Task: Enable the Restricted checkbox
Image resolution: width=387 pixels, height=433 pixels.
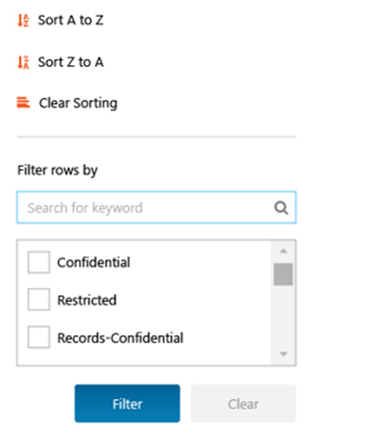Action: (39, 300)
